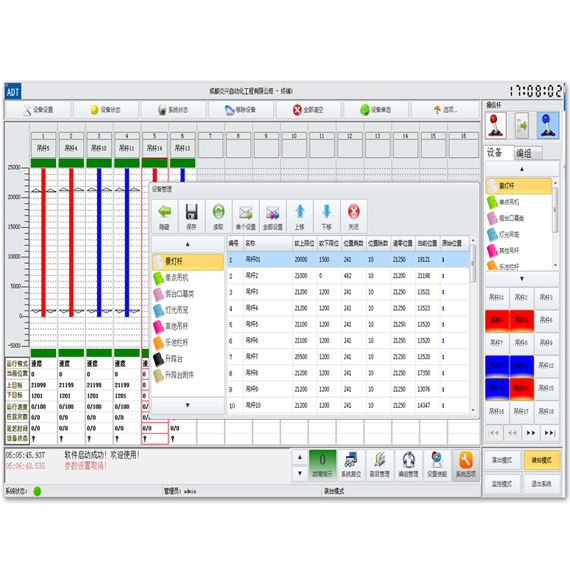Viewport: 570px width, 570px height.
Task: Click the 监控模式 button
Action: pyautogui.click(x=502, y=484)
